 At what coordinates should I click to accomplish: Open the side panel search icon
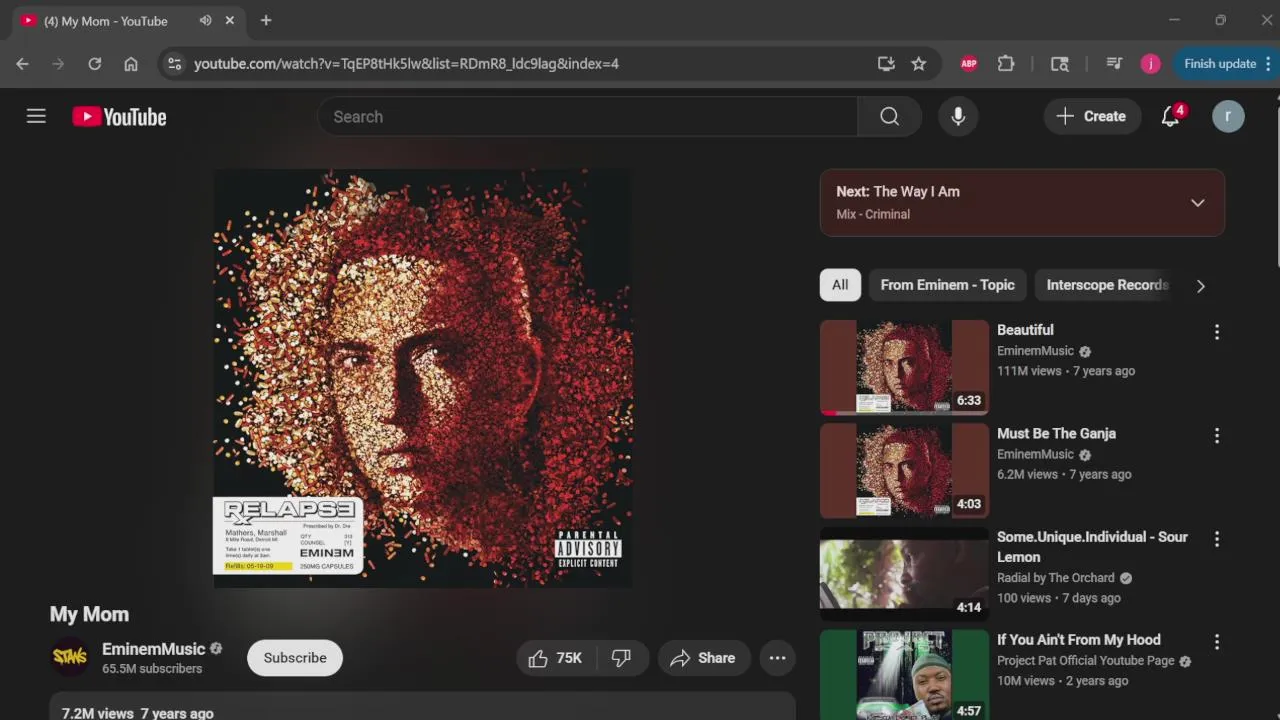1060,63
